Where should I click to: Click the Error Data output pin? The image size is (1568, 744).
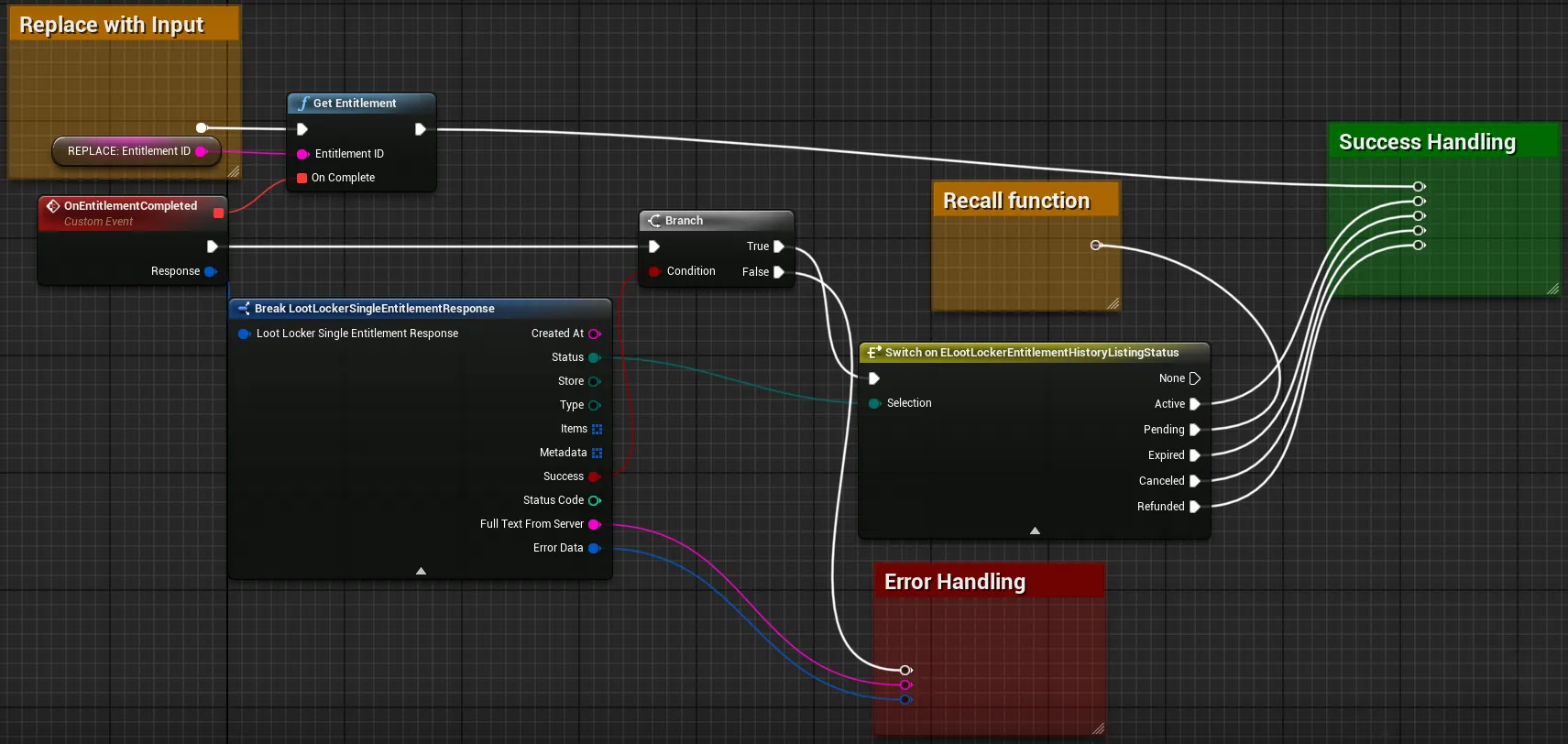[x=595, y=548]
